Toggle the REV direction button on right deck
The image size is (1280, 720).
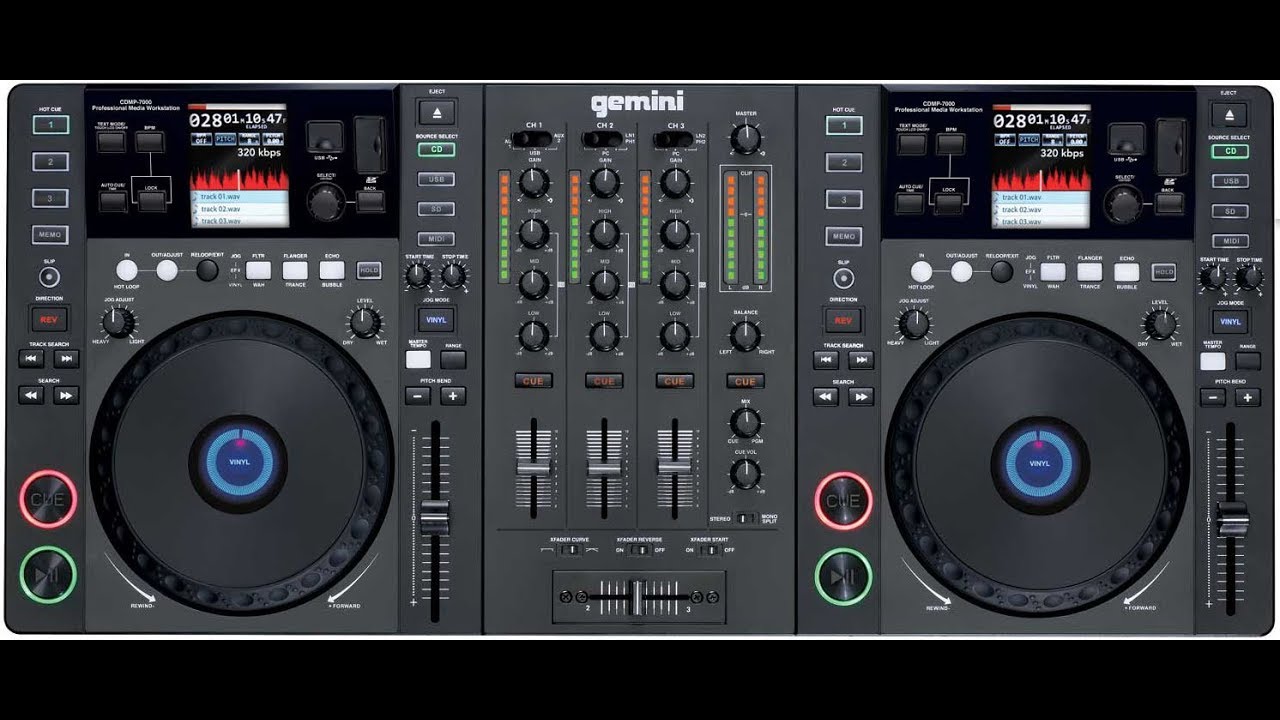click(x=843, y=321)
